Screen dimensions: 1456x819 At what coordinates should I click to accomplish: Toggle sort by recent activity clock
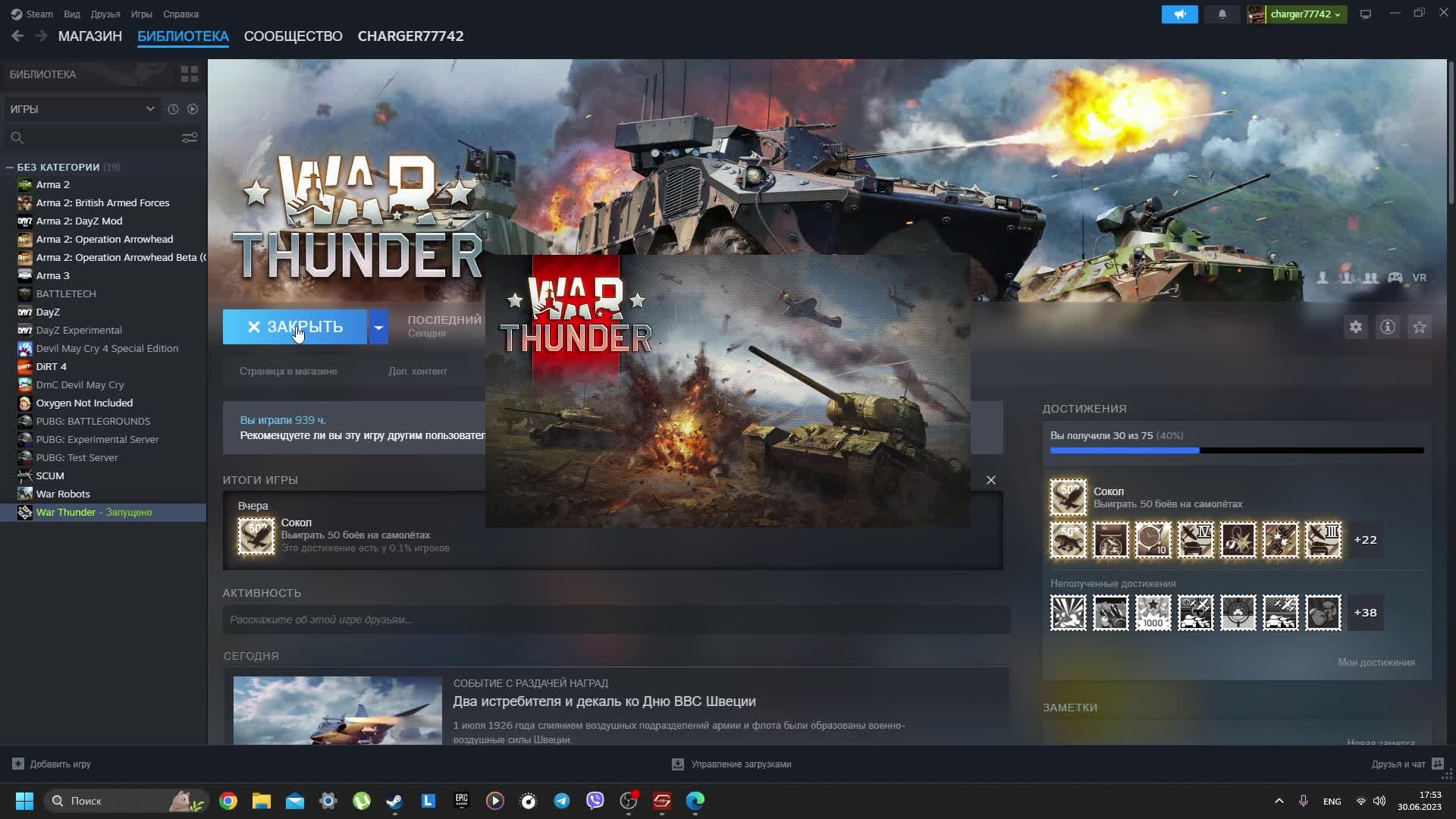pyautogui.click(x=173, y=109)
